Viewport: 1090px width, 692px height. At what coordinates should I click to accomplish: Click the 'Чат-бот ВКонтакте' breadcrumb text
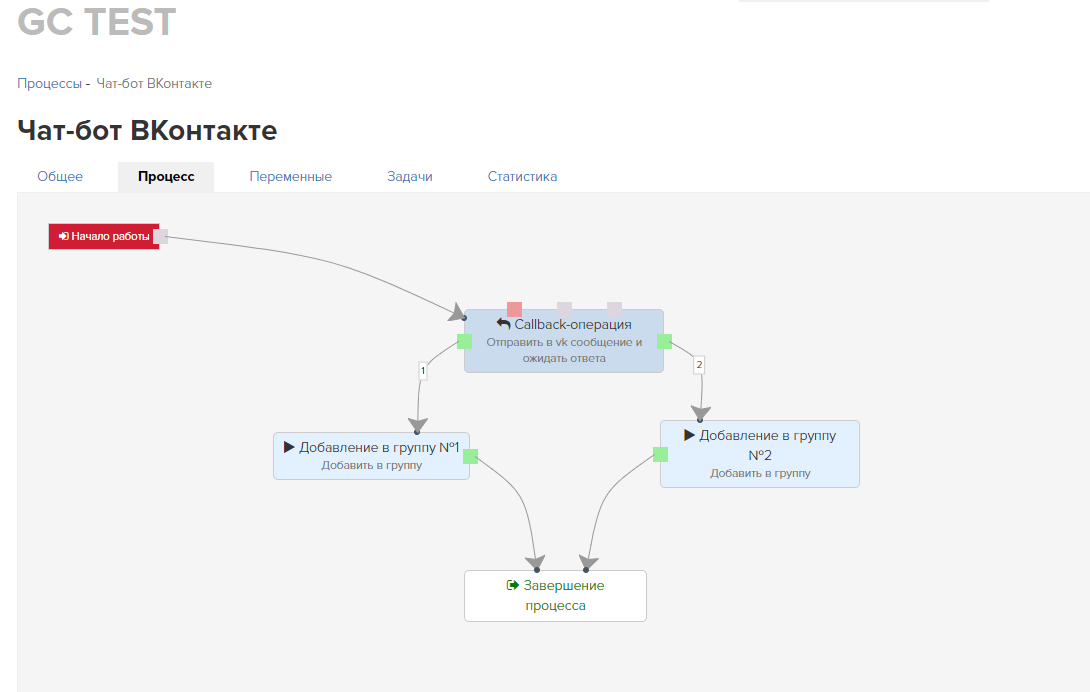(154, 83)
